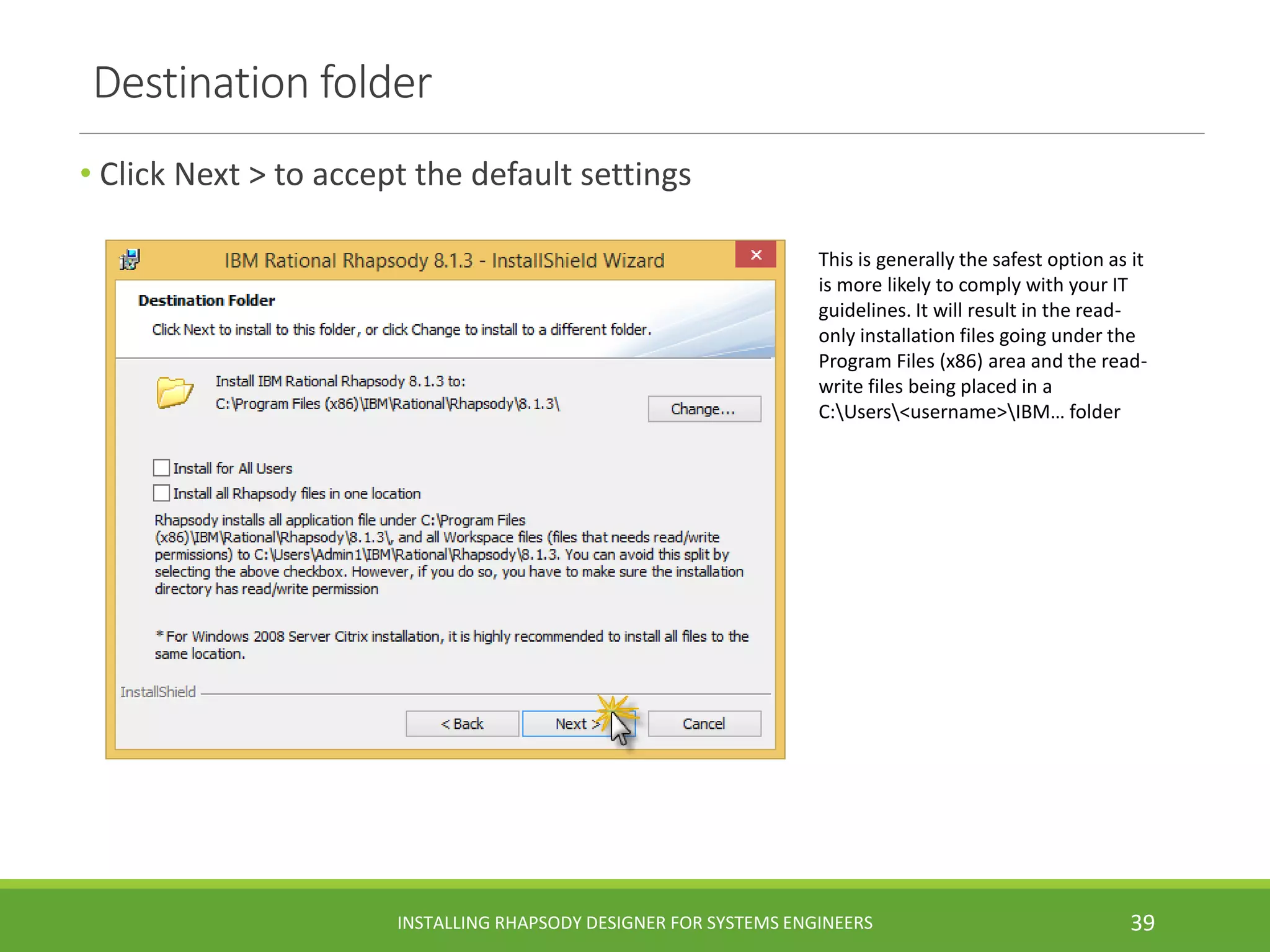Go back with the < Back button
The height and width of the screenshot is (952, 1270).
[x=462, y=724]
